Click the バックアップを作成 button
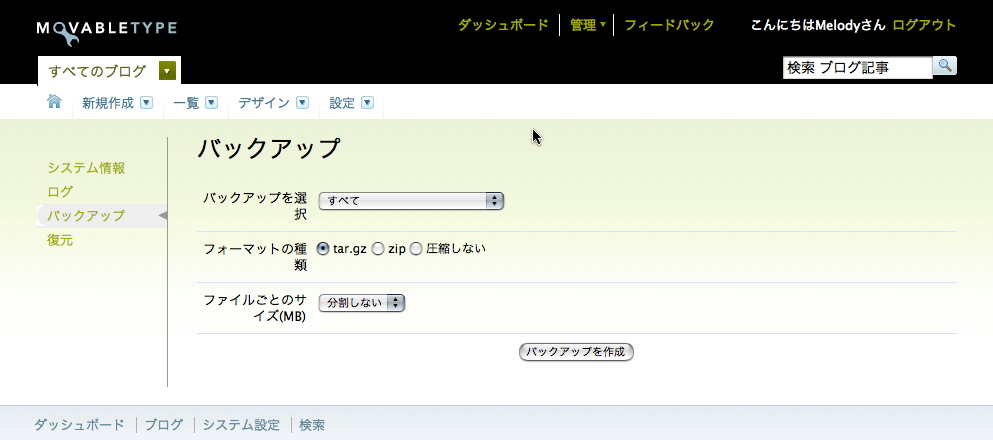 (576, 352)
